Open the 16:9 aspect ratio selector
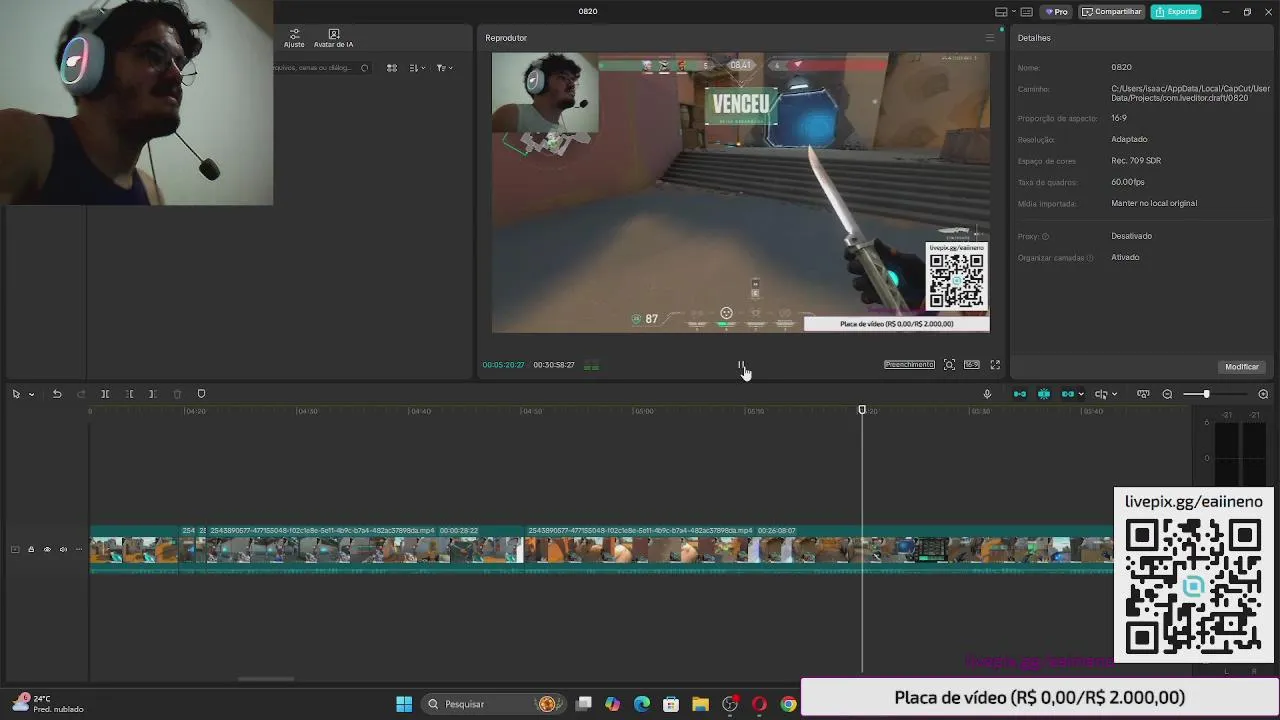 click(x=972, y=365)
